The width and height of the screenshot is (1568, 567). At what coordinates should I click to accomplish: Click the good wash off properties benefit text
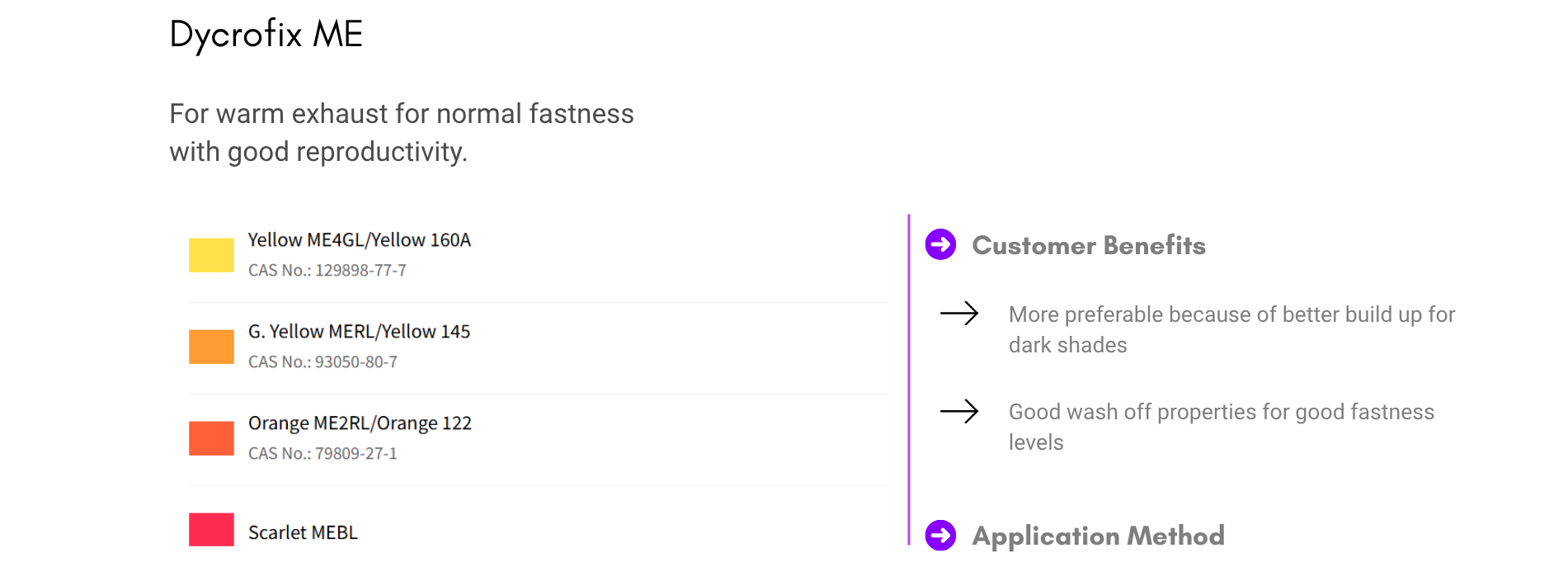coord(1222,427)
